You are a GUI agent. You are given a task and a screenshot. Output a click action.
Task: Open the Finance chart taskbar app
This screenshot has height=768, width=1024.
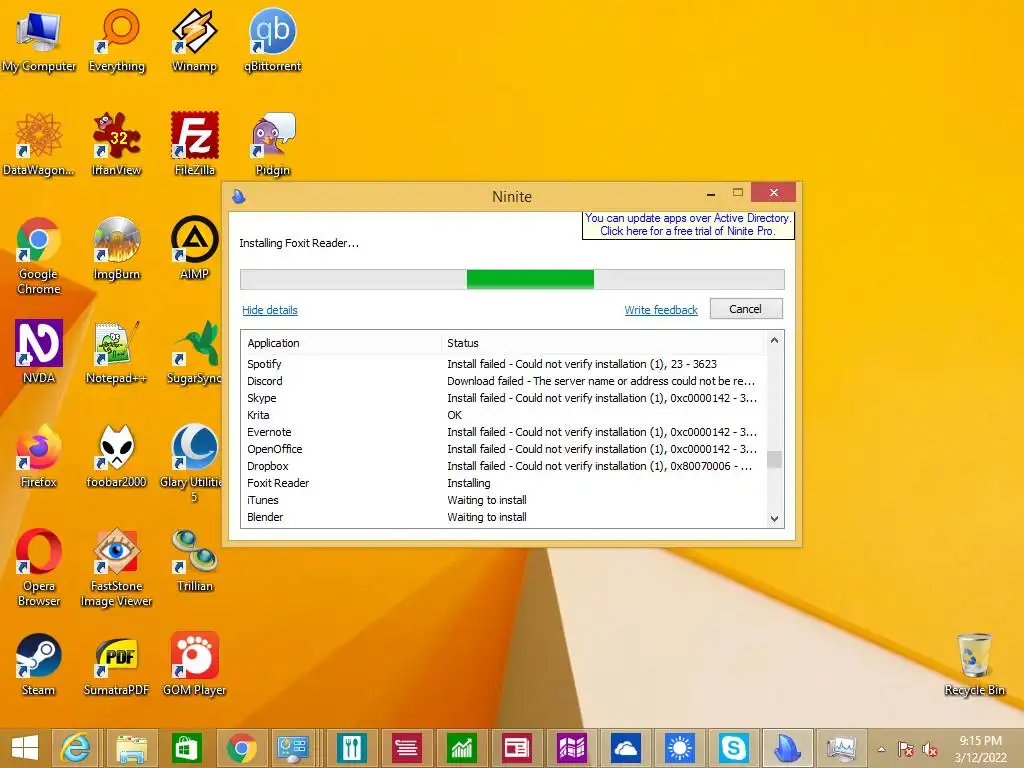462,748
